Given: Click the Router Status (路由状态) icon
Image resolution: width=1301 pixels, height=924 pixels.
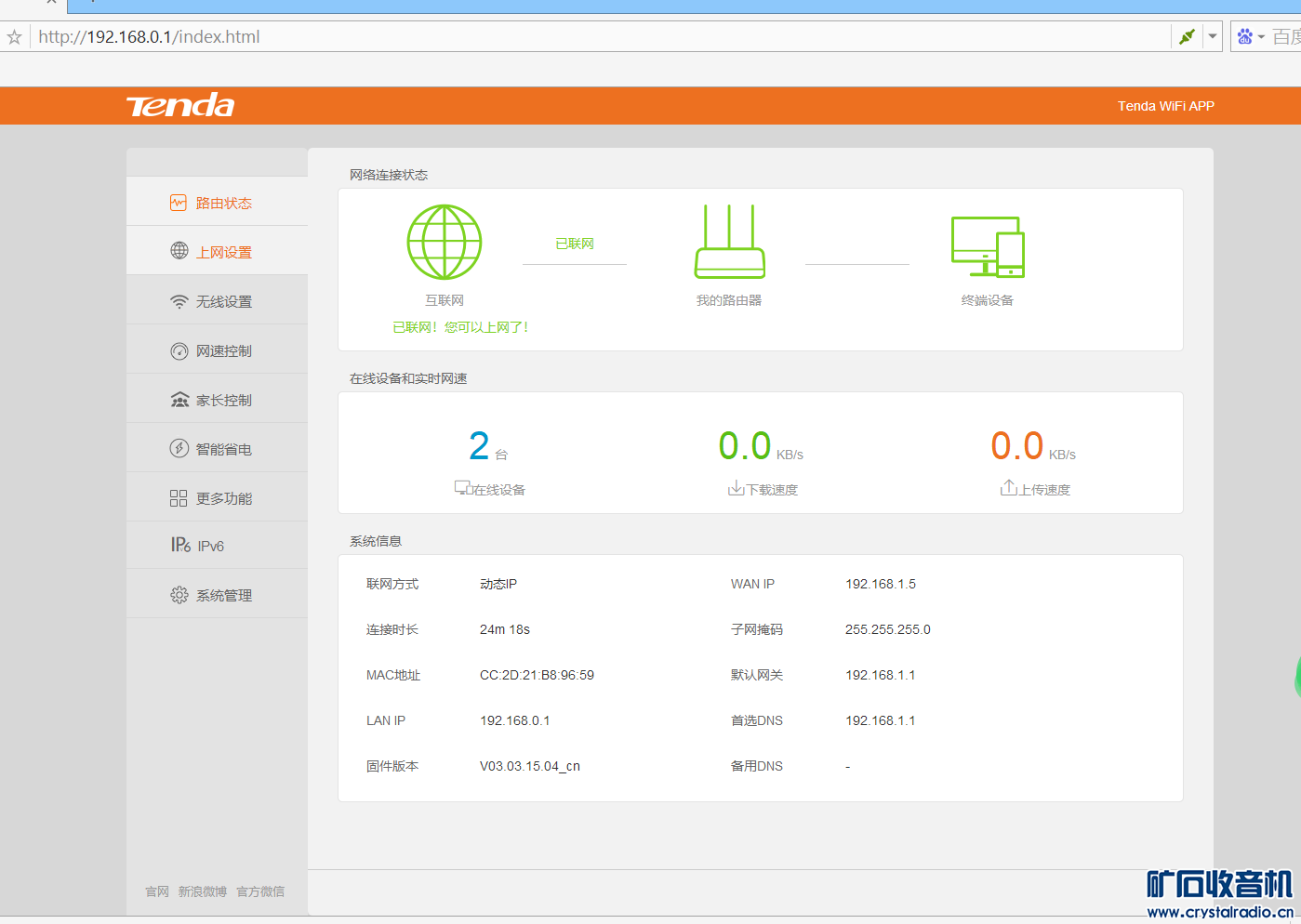Looking at the screenshot, I should coord(179,203).
